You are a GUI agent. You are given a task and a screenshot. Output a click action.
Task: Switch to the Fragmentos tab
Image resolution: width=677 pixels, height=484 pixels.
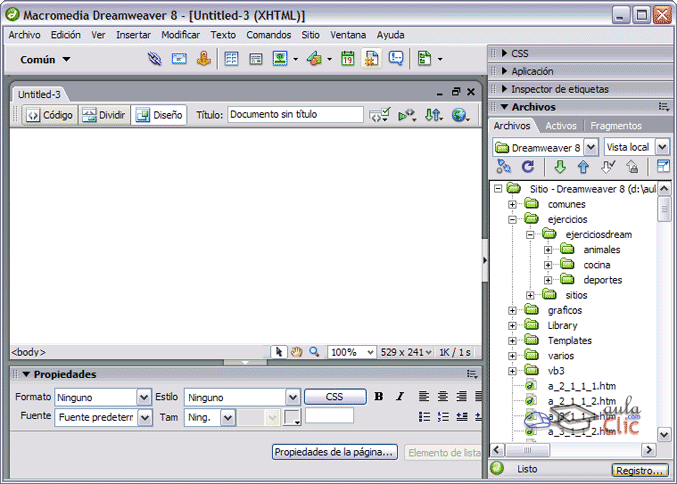[x=616, y=126]
